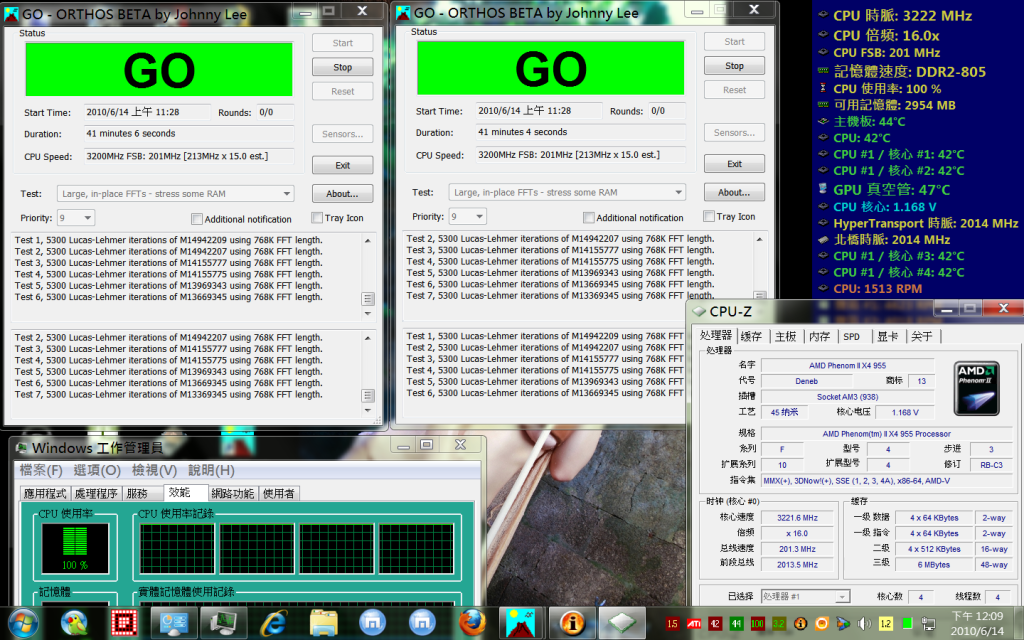The width and height of the screenshot is (1024, 640).
Task: Switch to 應用程式 tab in Task Manager
Action: [45, 494]
